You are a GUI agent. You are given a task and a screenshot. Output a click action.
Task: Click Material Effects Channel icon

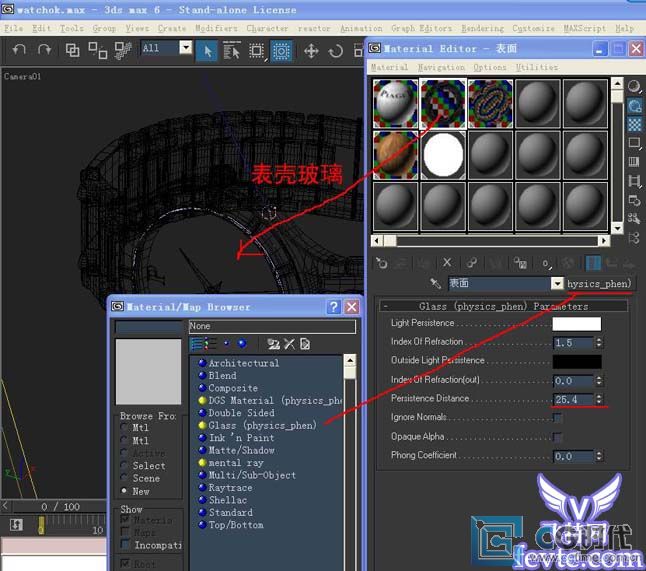point(546,263)
